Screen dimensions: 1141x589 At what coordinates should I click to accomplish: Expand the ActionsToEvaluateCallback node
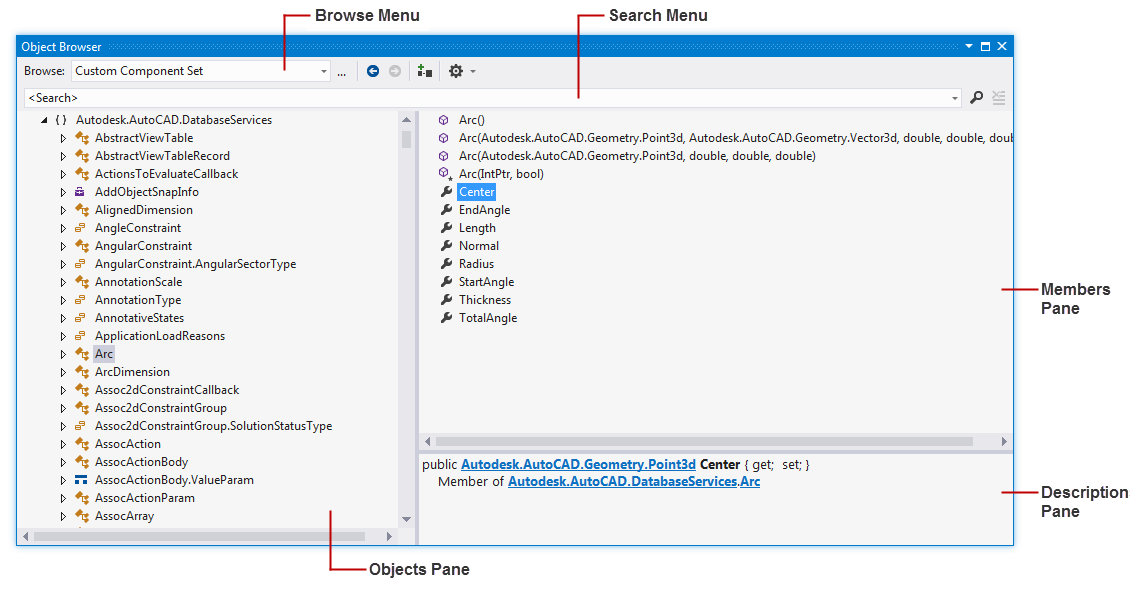63,174
